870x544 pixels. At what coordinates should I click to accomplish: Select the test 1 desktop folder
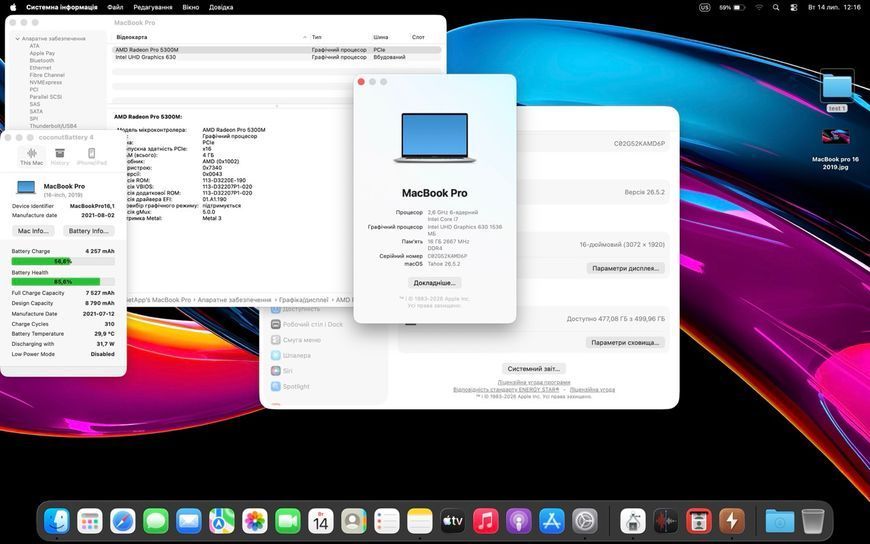837,90
